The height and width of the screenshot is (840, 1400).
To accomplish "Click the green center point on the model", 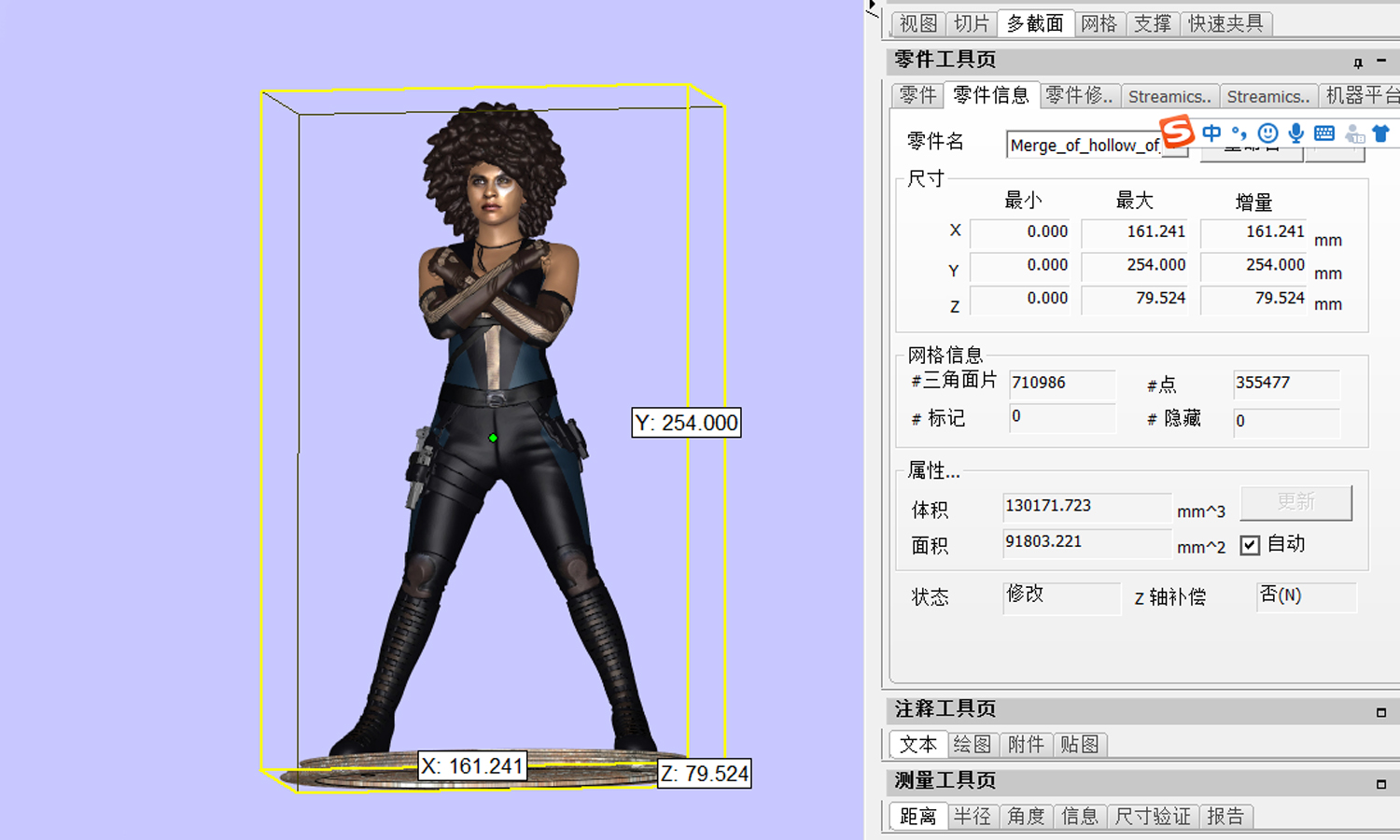I will point(493,438).
